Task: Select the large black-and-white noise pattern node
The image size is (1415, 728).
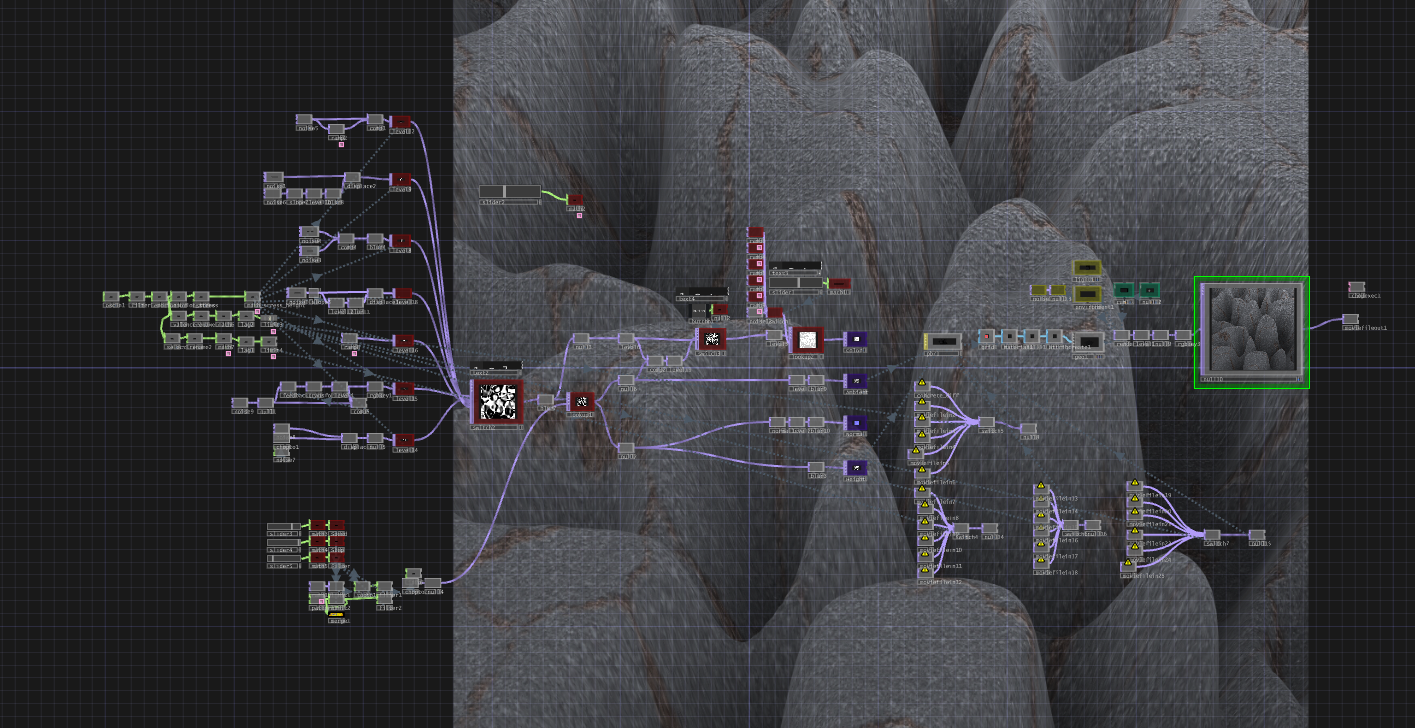Action: pos(497,404)
